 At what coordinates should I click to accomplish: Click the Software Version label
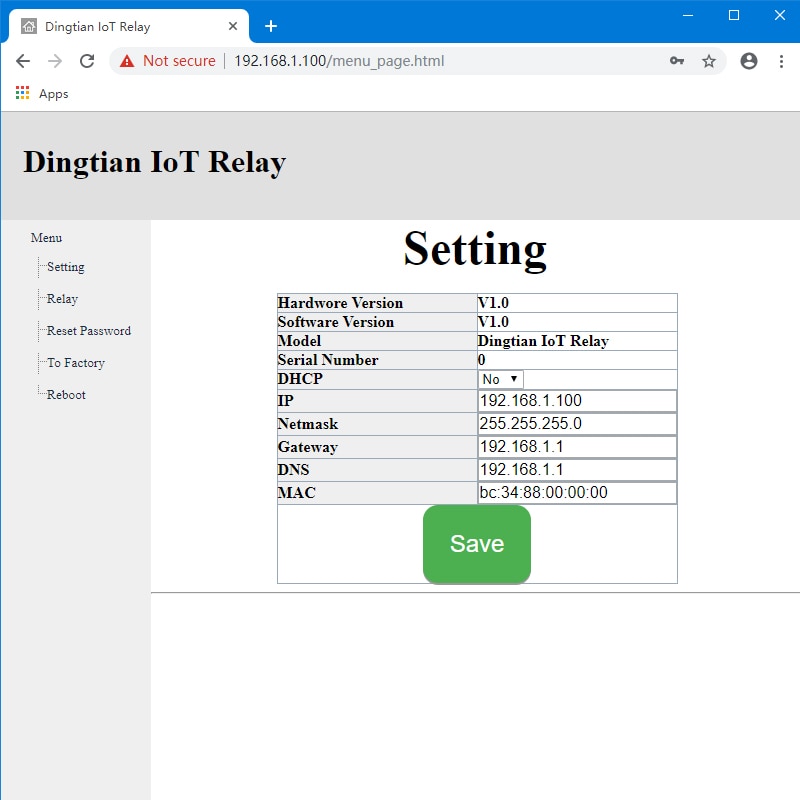pos(336,322)
